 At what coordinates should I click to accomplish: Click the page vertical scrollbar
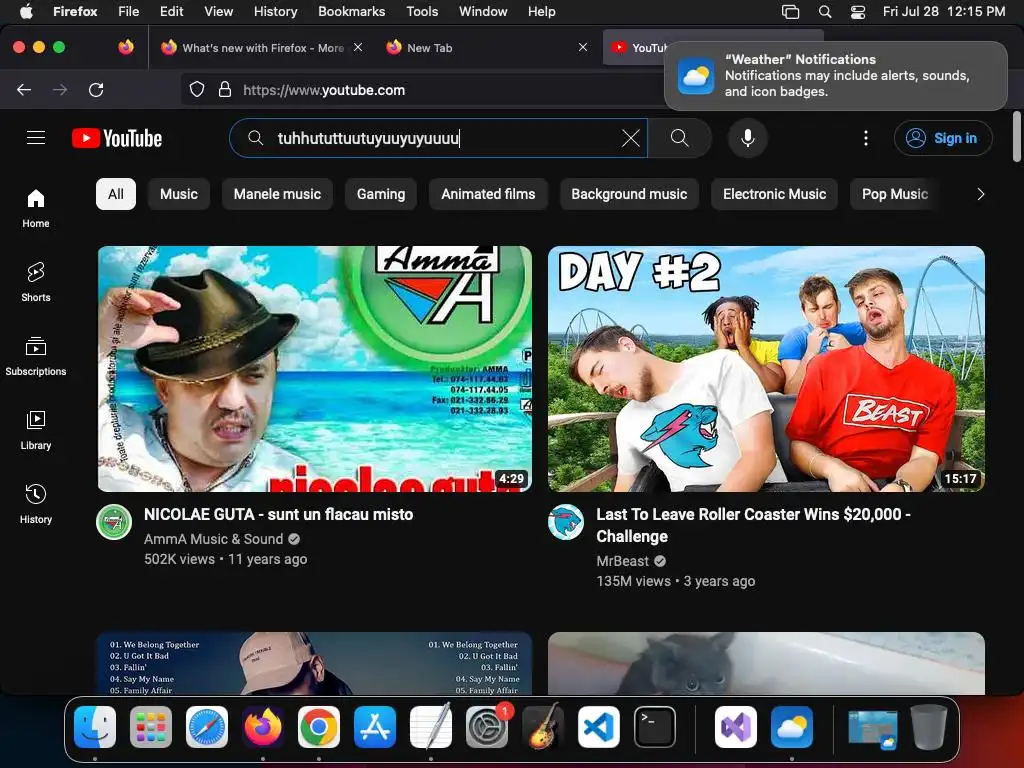[1017, 136]
